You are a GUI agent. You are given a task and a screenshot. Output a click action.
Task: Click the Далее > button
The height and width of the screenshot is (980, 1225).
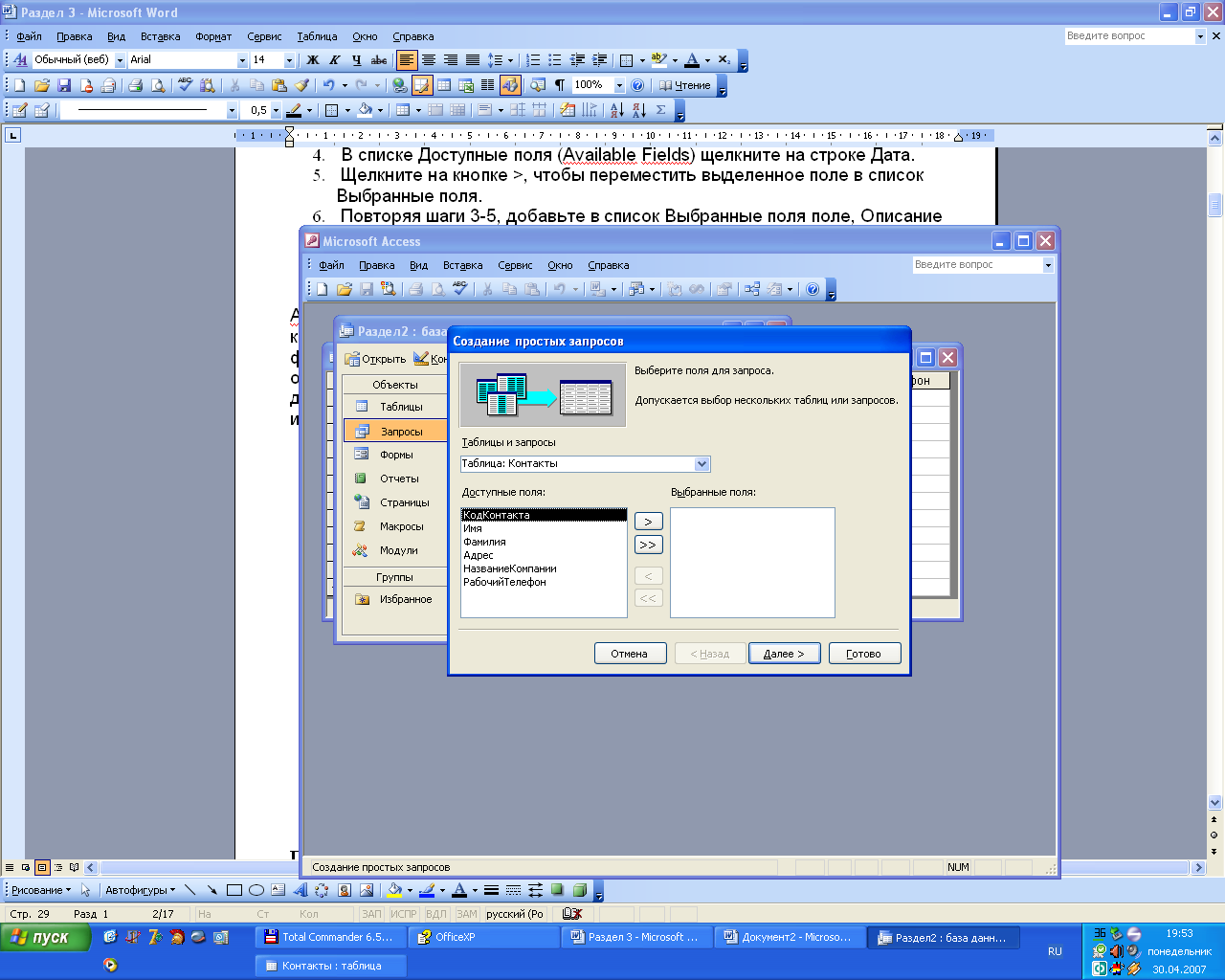click(784, 654)
